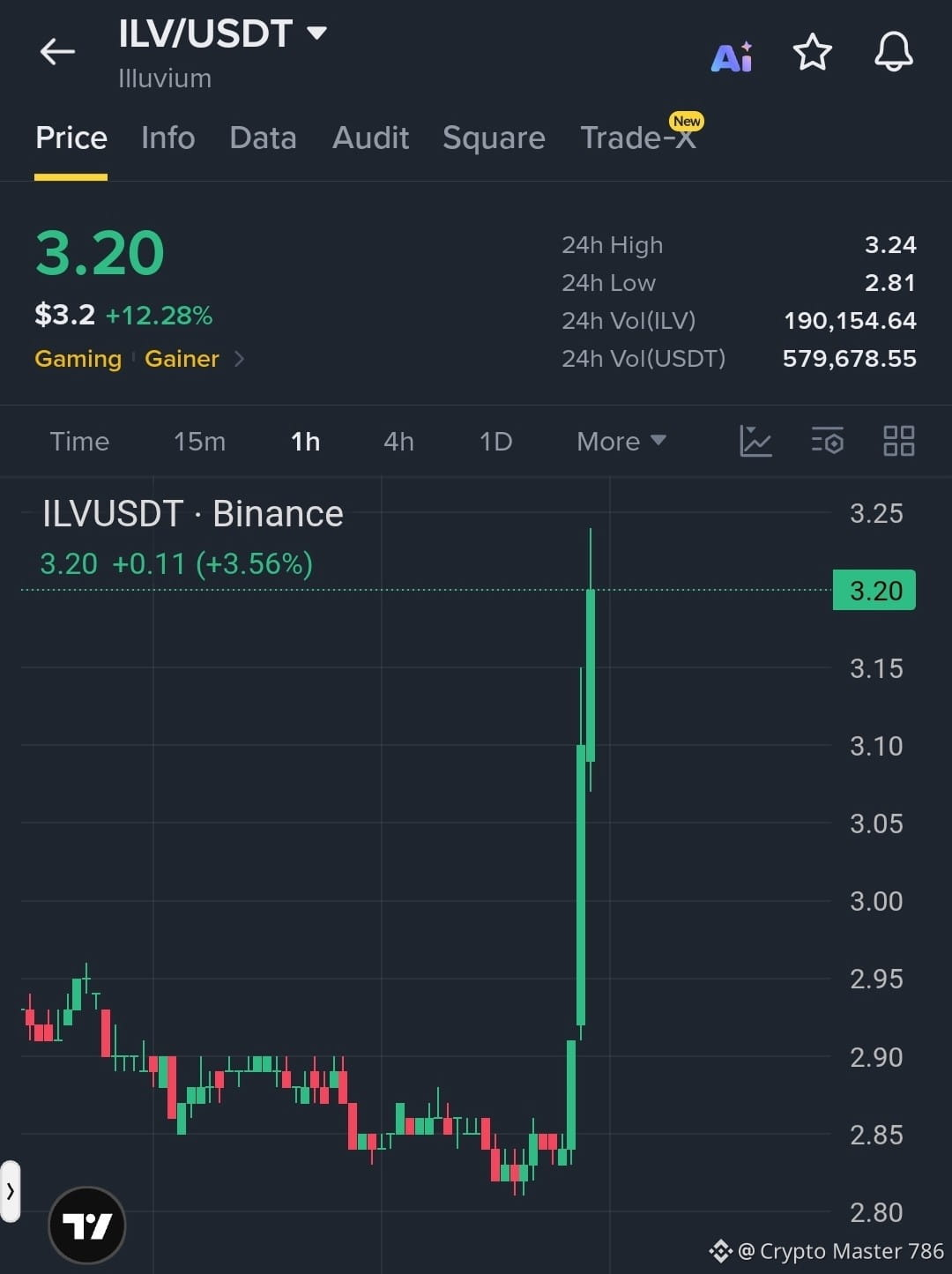The width and height of the screenshot is (952, 1274).
Task: Click the Illuvium subtitle text
Action: coord(165,78)
